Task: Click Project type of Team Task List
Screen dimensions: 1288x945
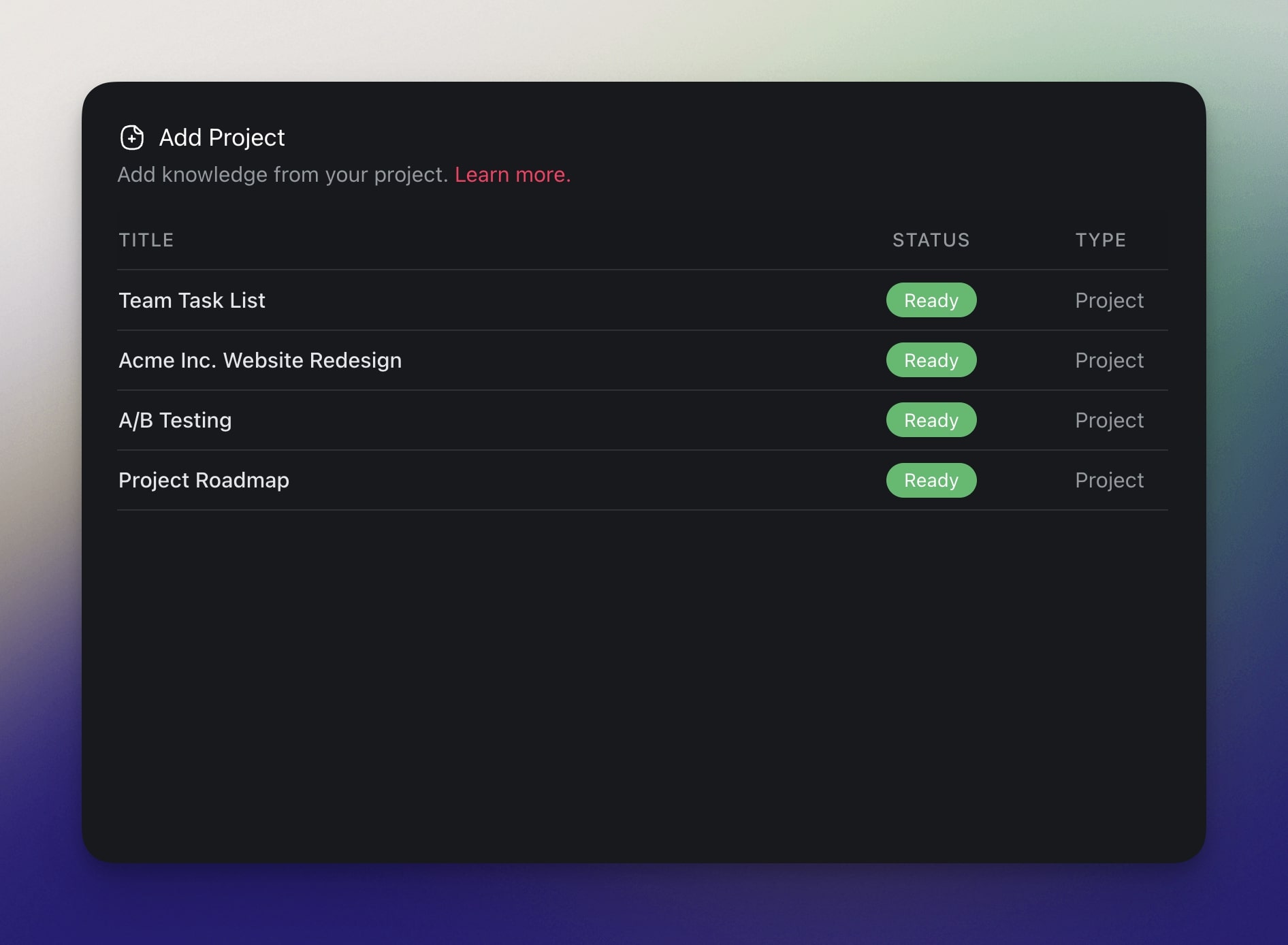Action: [x=1109, y=300]
